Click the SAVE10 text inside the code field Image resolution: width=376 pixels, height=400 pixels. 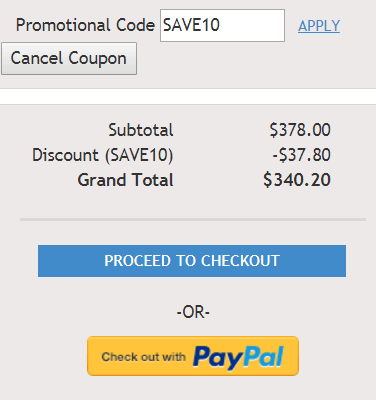pos(191,25)
